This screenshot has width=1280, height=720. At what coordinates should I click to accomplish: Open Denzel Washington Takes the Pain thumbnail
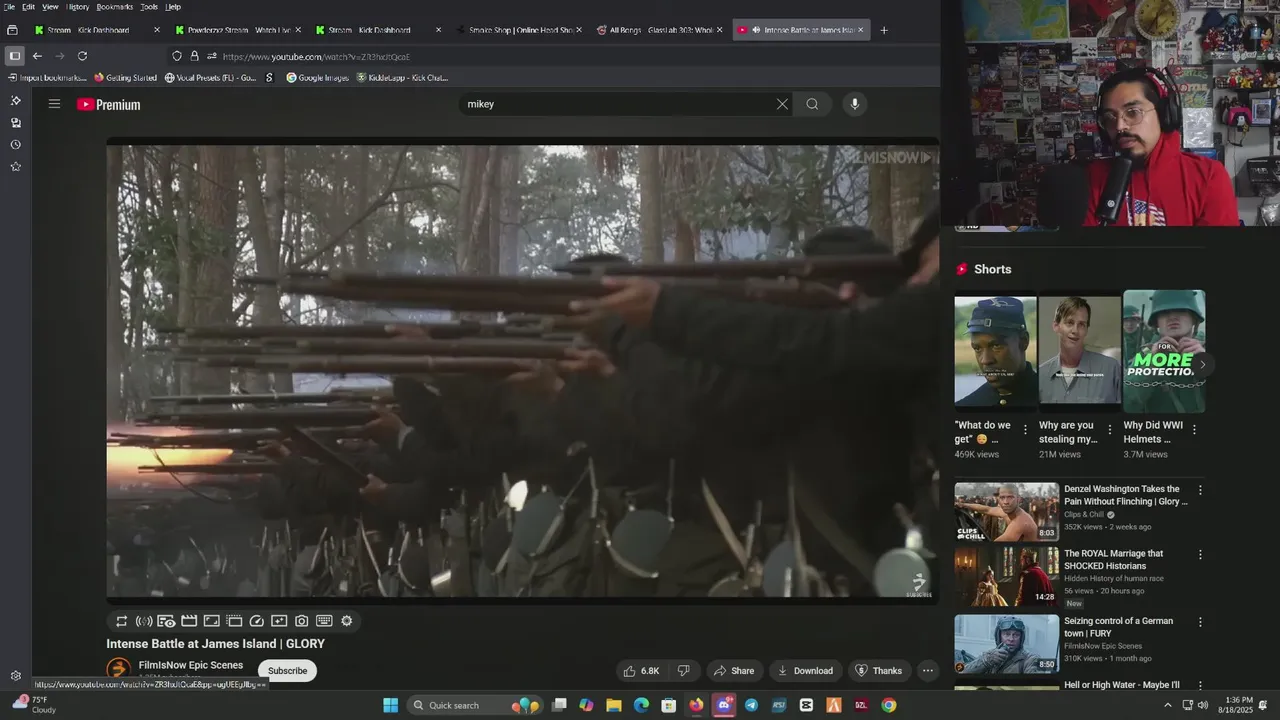pos(1006,511)
